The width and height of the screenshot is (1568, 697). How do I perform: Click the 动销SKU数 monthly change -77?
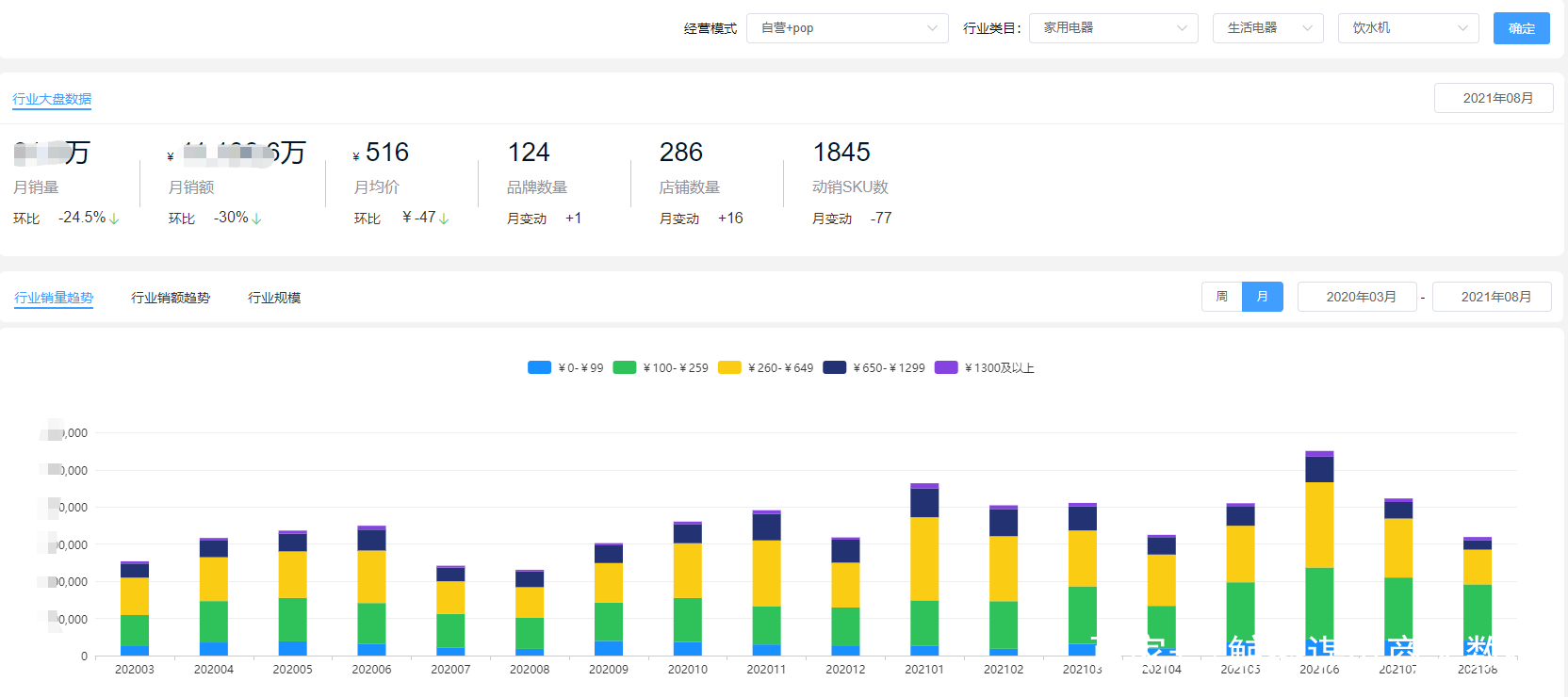[x=881, y=219]
